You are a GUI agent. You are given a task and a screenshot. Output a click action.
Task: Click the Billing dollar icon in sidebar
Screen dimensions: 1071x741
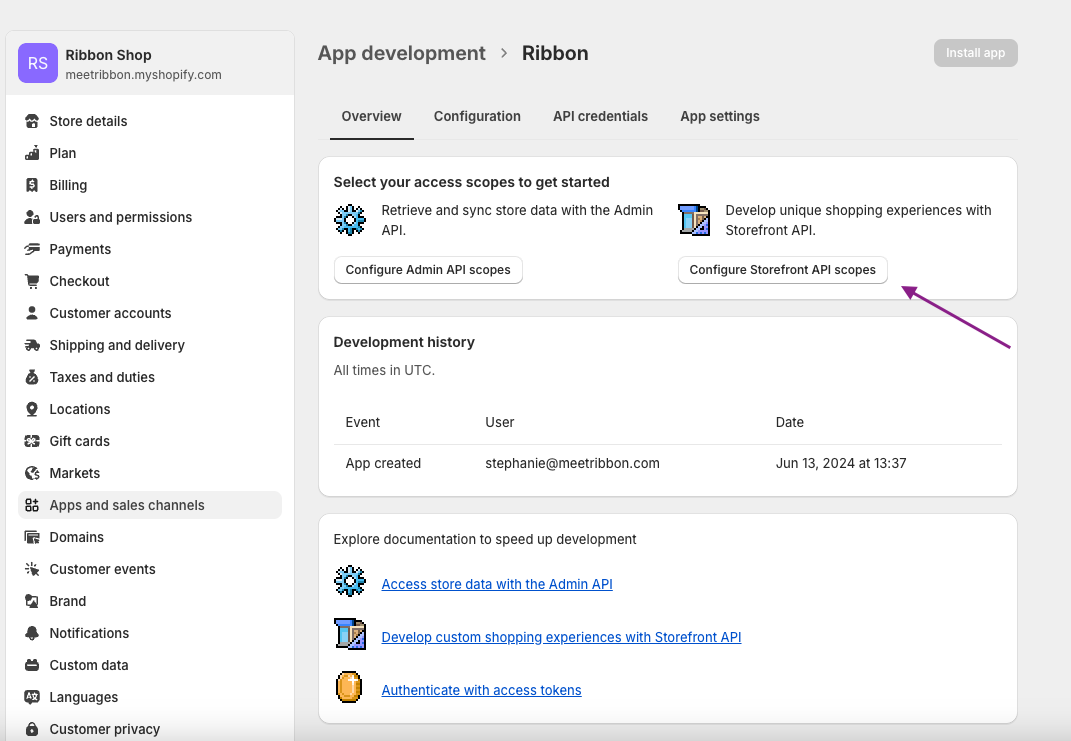tap(32, 185)
